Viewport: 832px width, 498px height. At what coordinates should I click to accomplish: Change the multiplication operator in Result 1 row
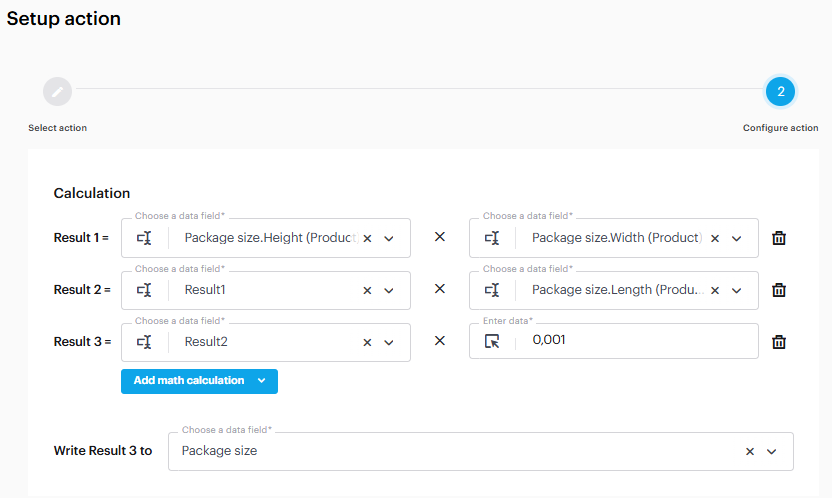[439, 238]
